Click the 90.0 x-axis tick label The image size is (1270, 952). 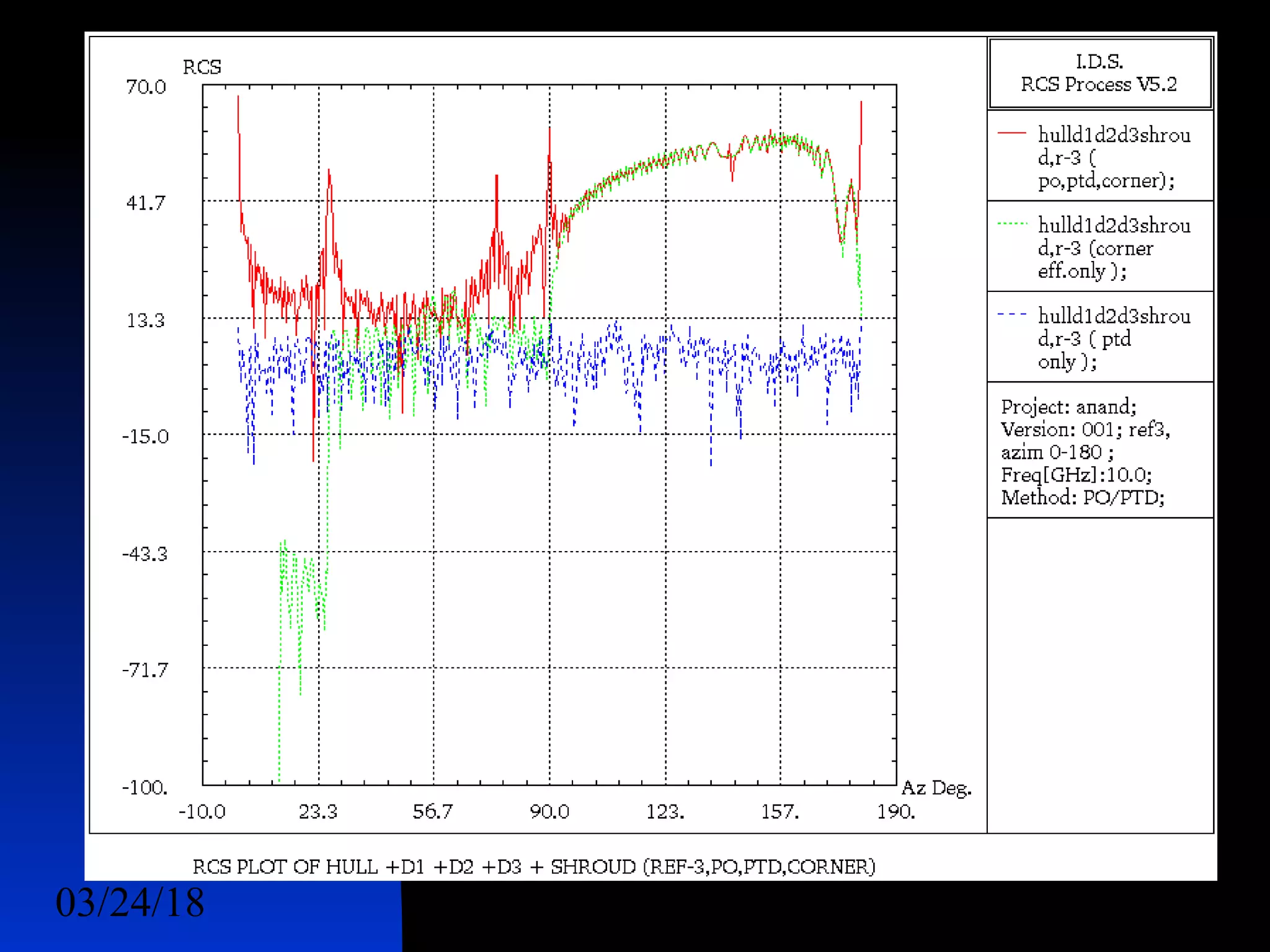coord(549,811)
